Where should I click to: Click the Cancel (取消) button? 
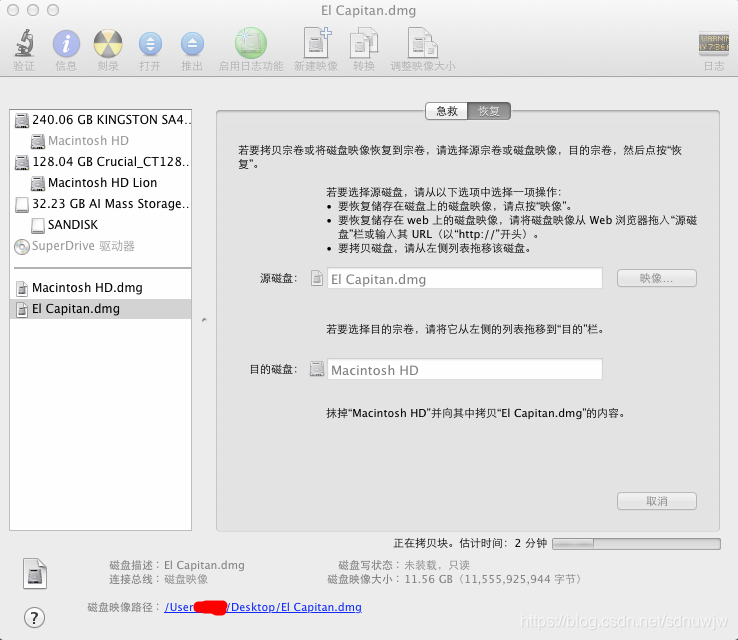[657, 501]
